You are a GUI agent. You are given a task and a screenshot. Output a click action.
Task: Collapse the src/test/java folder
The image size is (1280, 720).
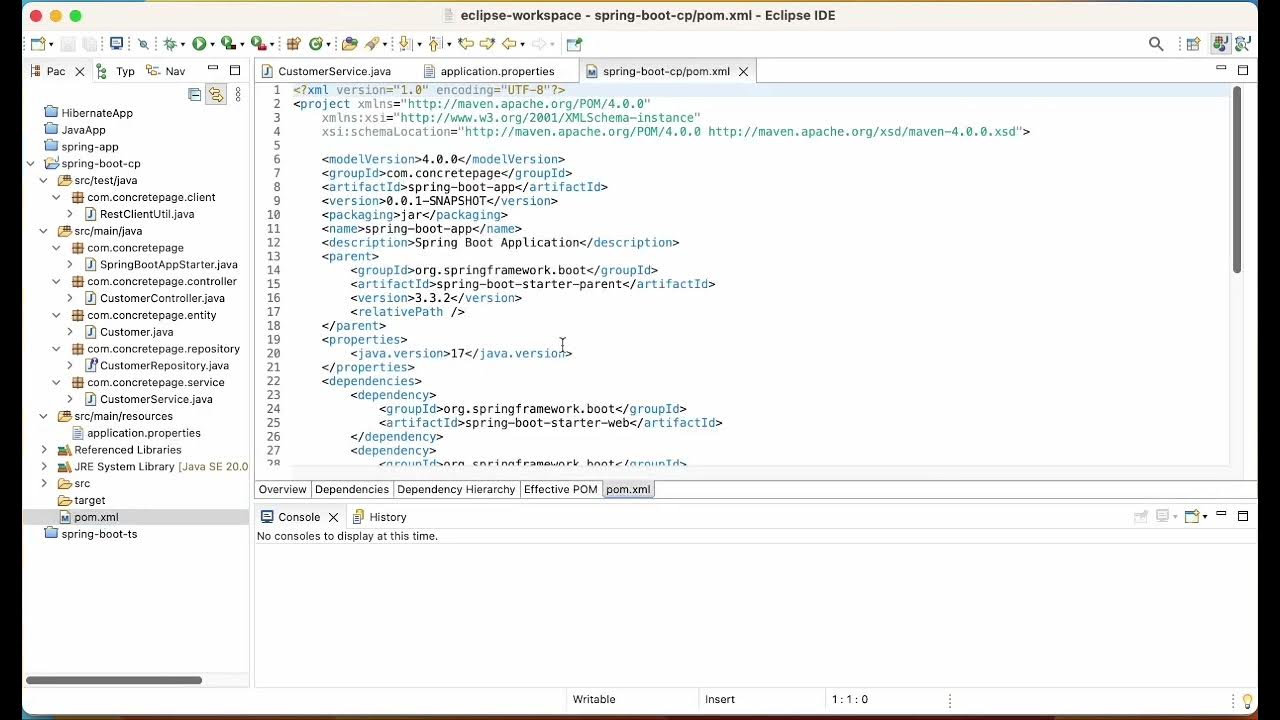tap(44, 180)
